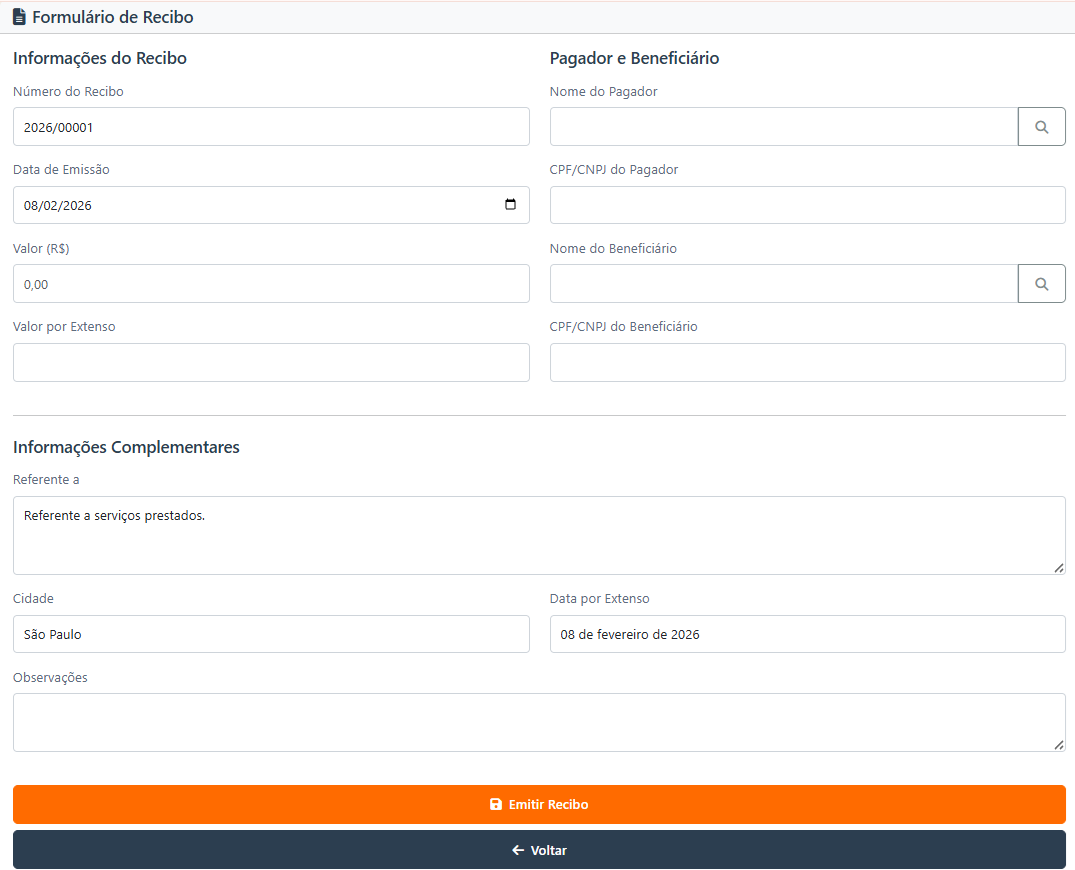
Task: Focus the CPF/CNPJ do Pagador field
Action: (x=807, y=205)
